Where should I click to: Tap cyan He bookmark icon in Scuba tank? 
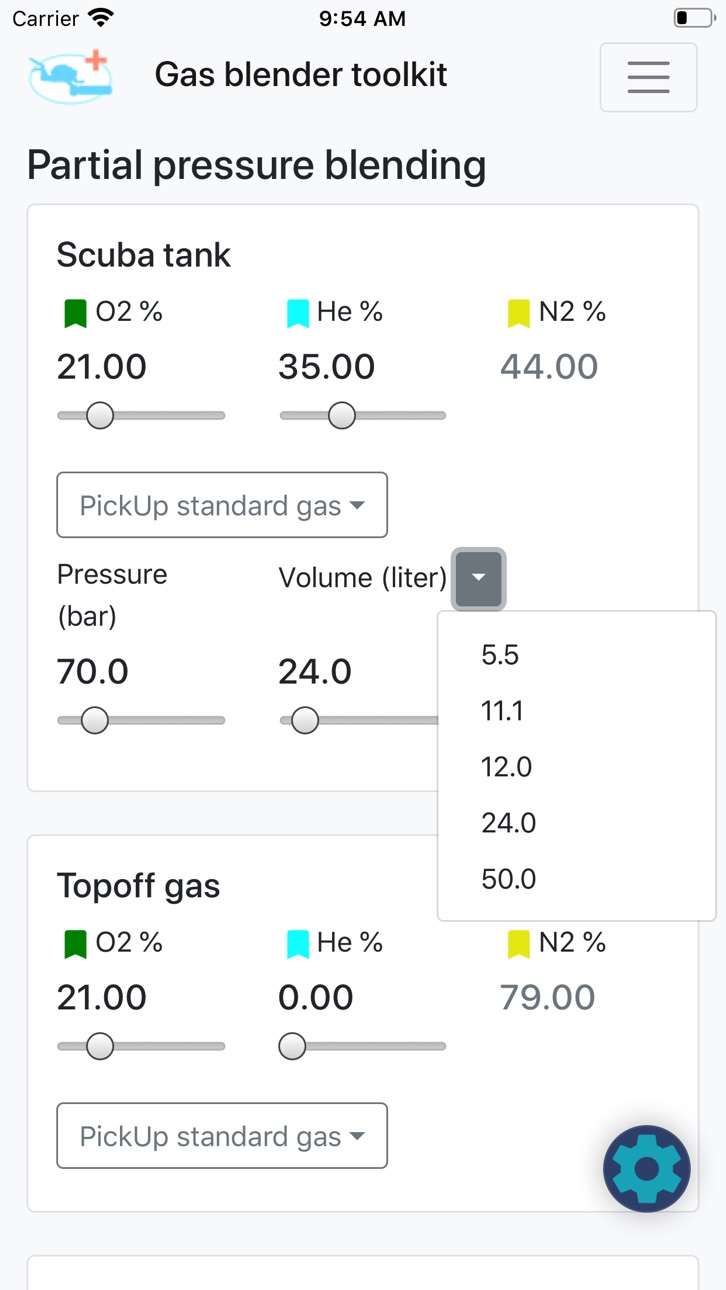pyautogui.click(x=297, y=314)
